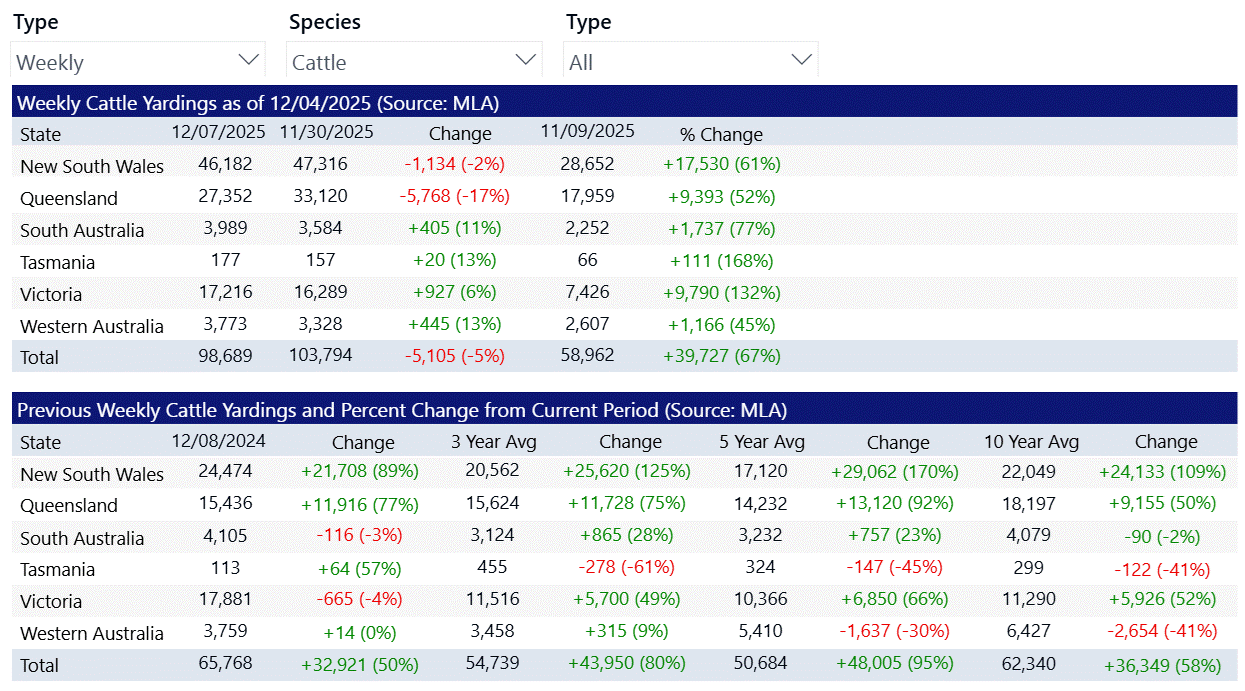Image resolution: width=1245 pixels, height=691 pixels.
Task: Click the -5,768 (-17%) change cell
Action: [x=455, y=195]
